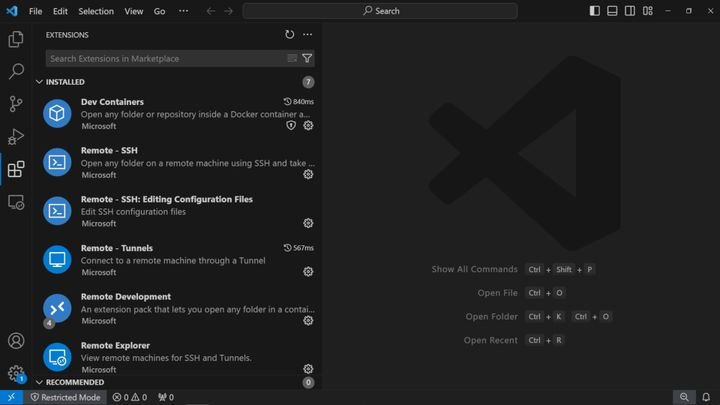Click Dev Containers workspace trust shield icon
The height and width of the screenshot is (405, 720).
point(291,125)
